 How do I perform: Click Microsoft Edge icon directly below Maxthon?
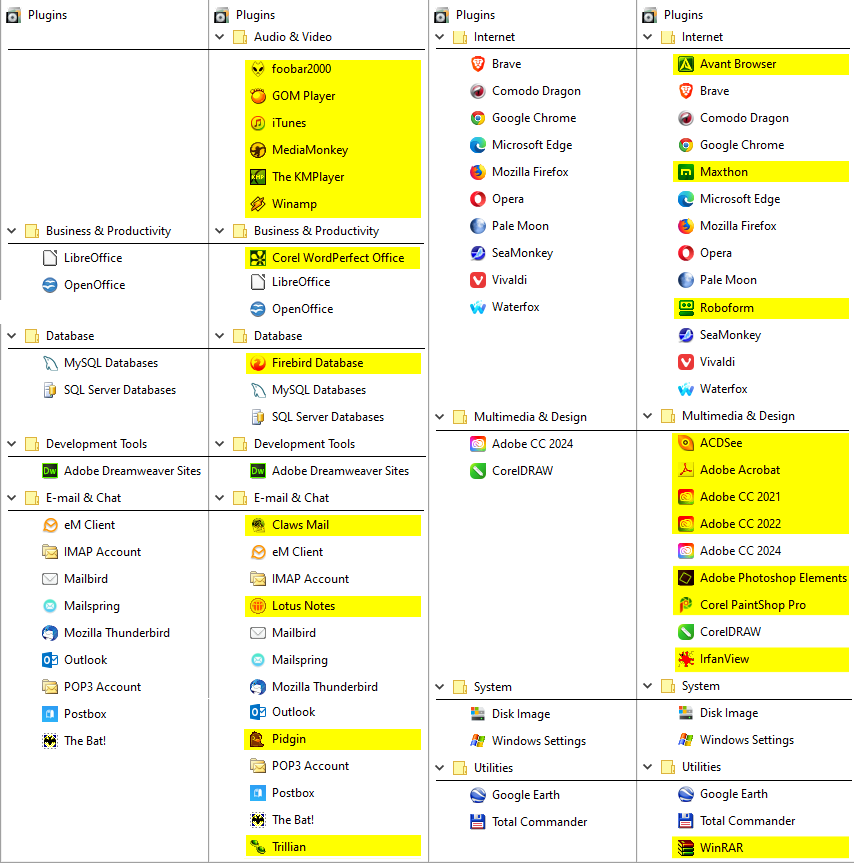(x=686, y=199)
